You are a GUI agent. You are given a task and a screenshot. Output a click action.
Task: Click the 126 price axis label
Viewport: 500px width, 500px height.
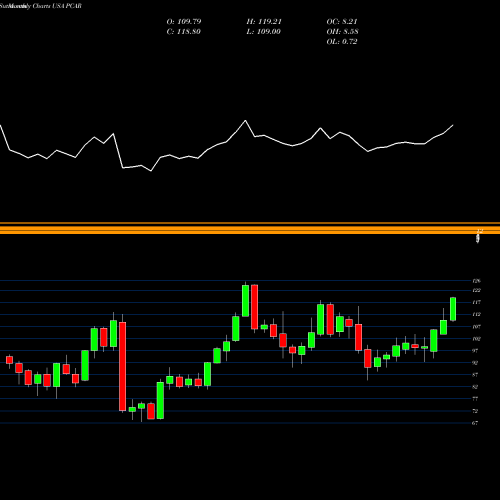coord(476,281)
